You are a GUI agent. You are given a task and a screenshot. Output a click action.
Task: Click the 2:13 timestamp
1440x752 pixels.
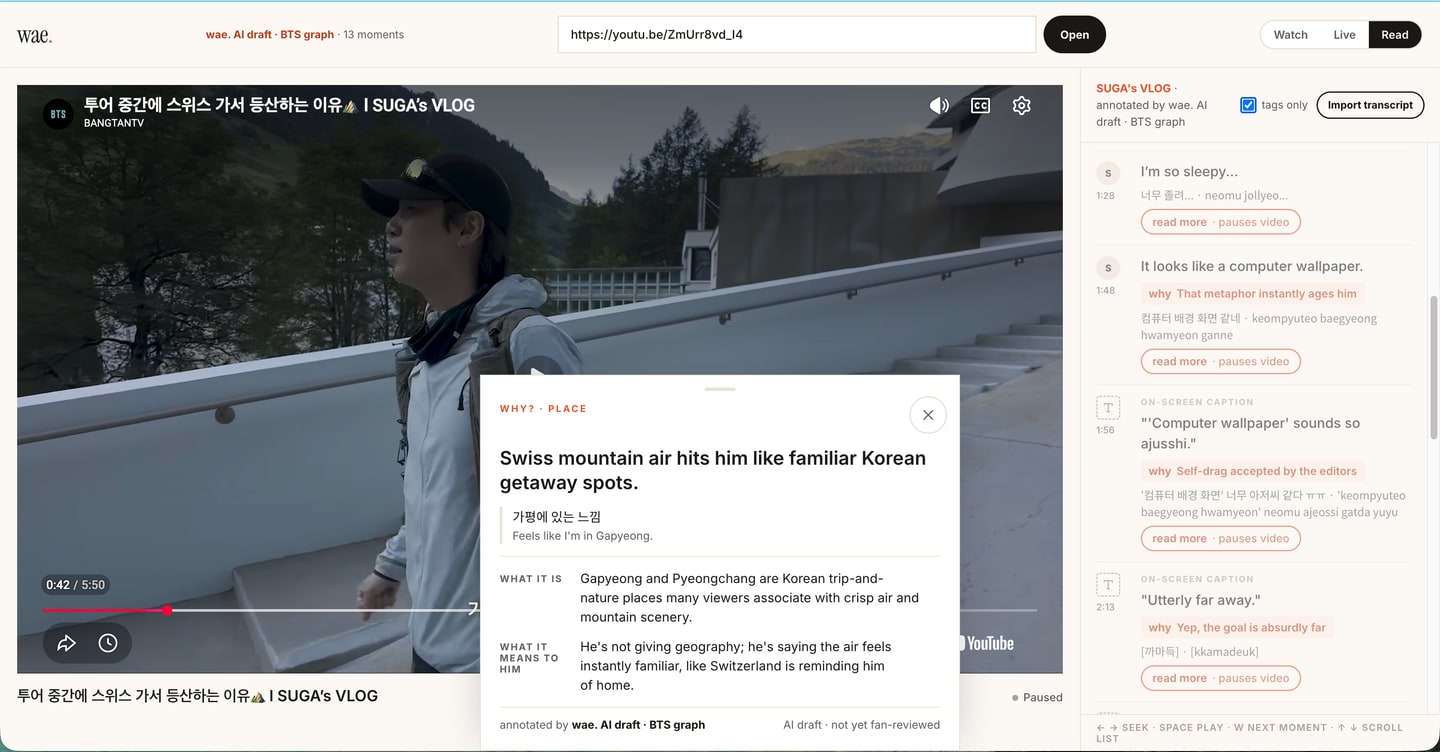pos(1105,607)
